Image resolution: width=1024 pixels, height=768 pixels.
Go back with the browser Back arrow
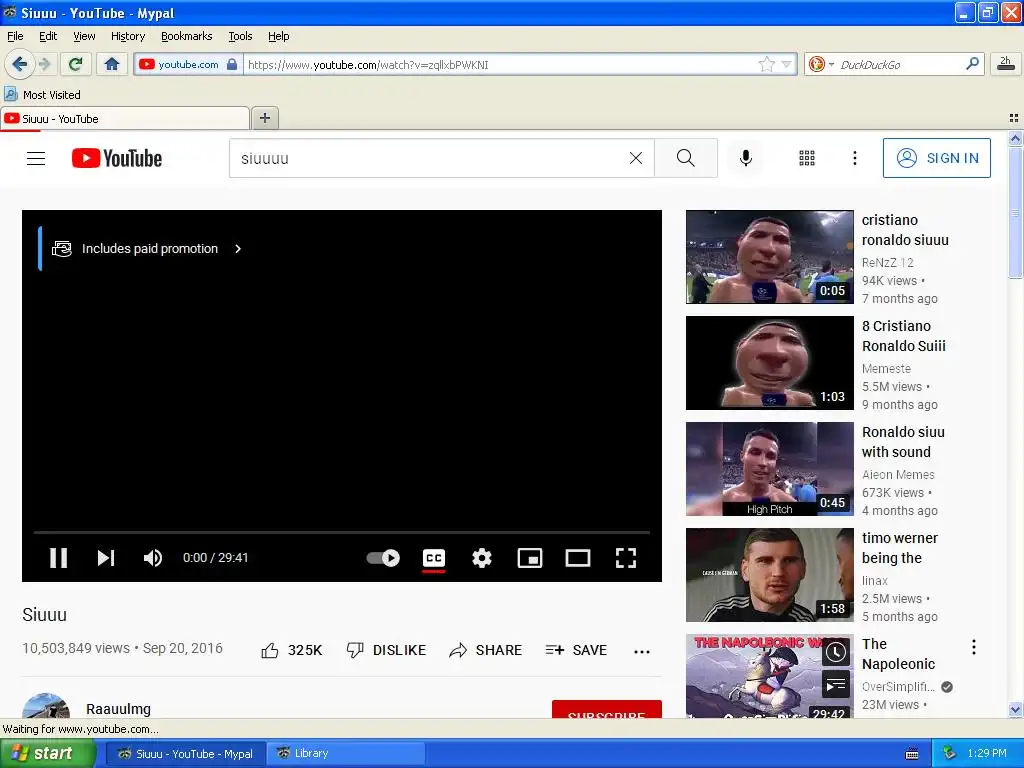pos(19,64)
